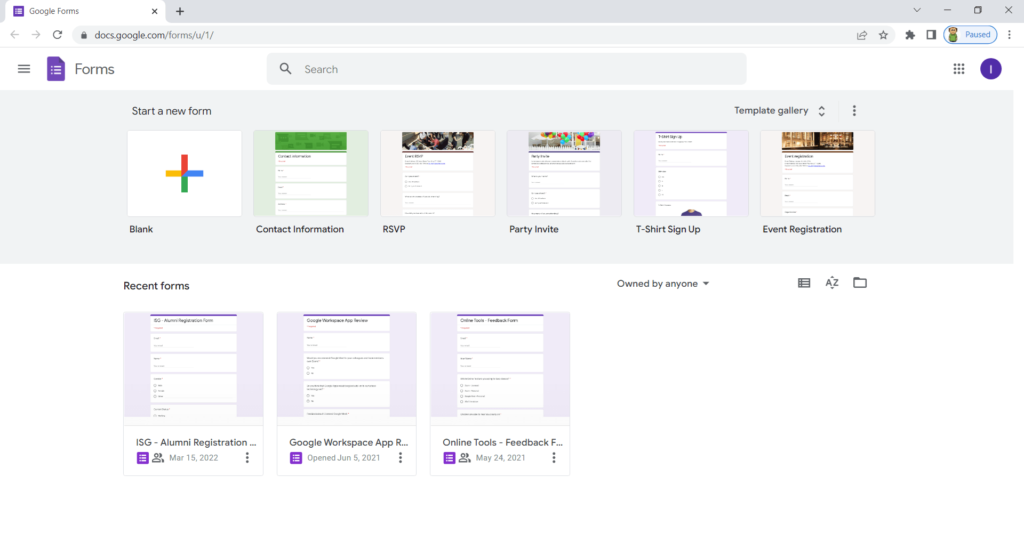The height and width of the screenshot is (549, 1024).
Task: Open the main hamburger menu
Action: click(x=24, y=69)
